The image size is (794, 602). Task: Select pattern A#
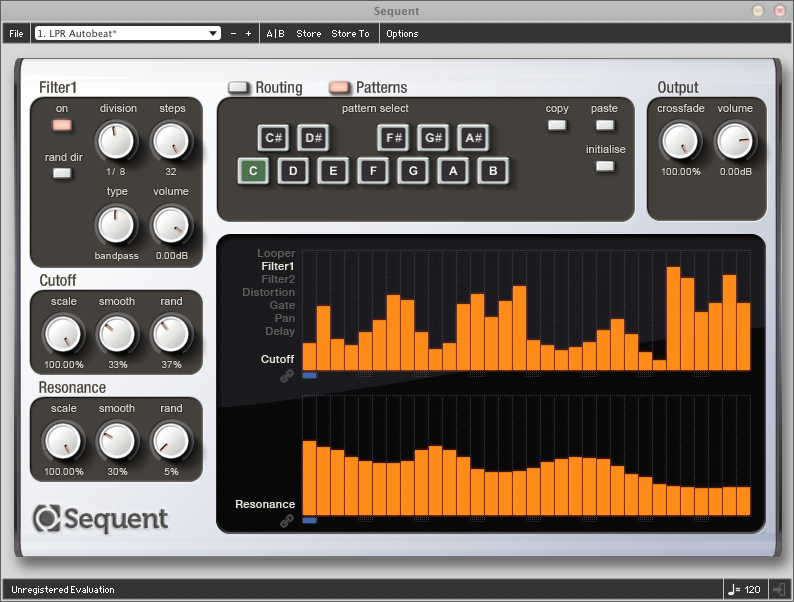pyautogui.click(x=473, y=138)
